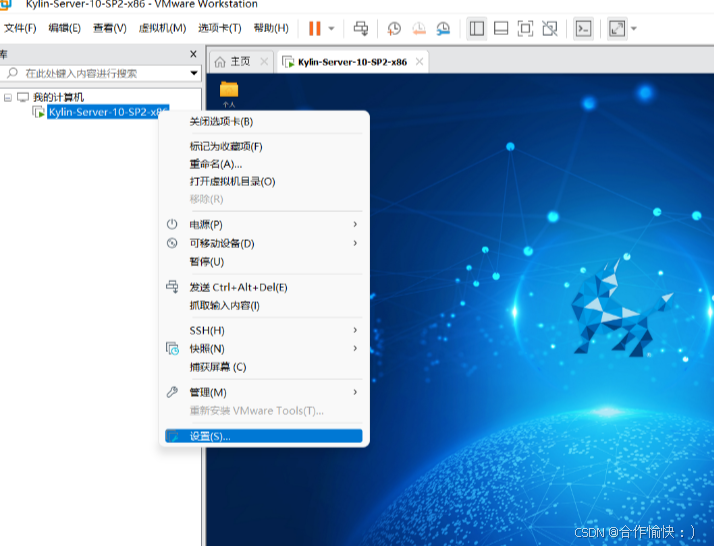Switch to the Kylin-Server-10-SP2-x86 tab

[x=352, y=62]
